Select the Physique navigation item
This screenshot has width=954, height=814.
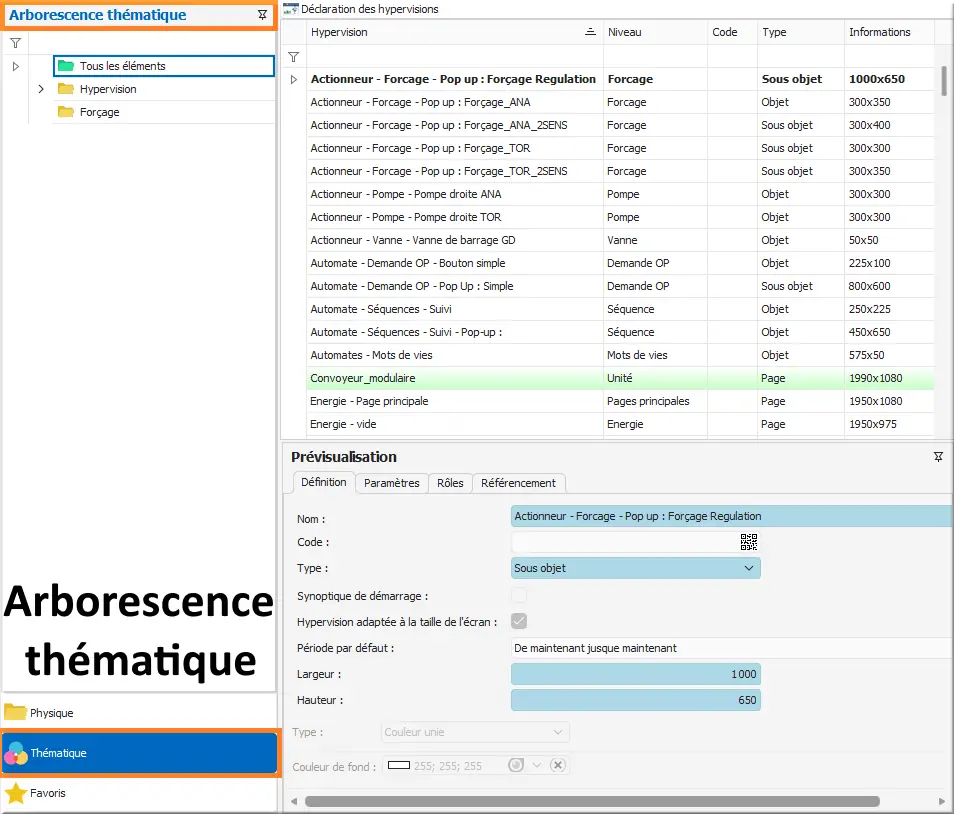(x=139, y=712)
